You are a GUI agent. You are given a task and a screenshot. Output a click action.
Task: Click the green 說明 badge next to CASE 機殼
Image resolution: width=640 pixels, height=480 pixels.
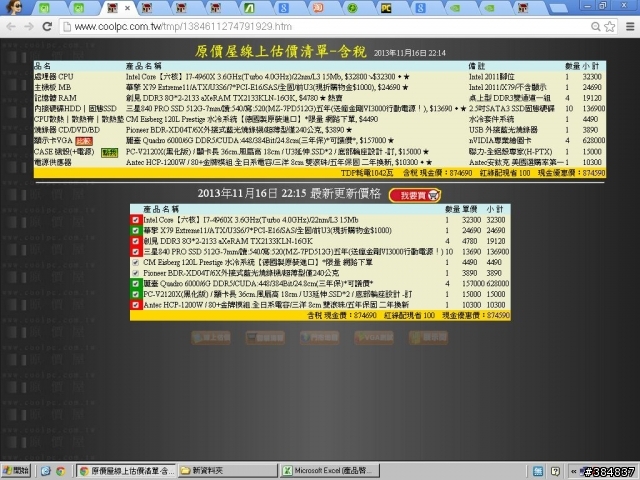tap(109, 152)
